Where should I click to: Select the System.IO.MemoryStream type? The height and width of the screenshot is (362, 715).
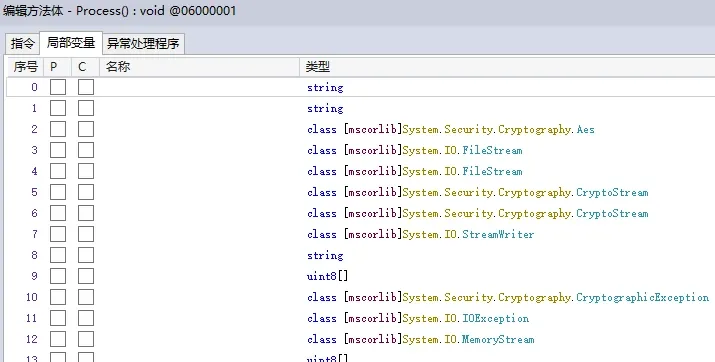(x=420, y=339)
